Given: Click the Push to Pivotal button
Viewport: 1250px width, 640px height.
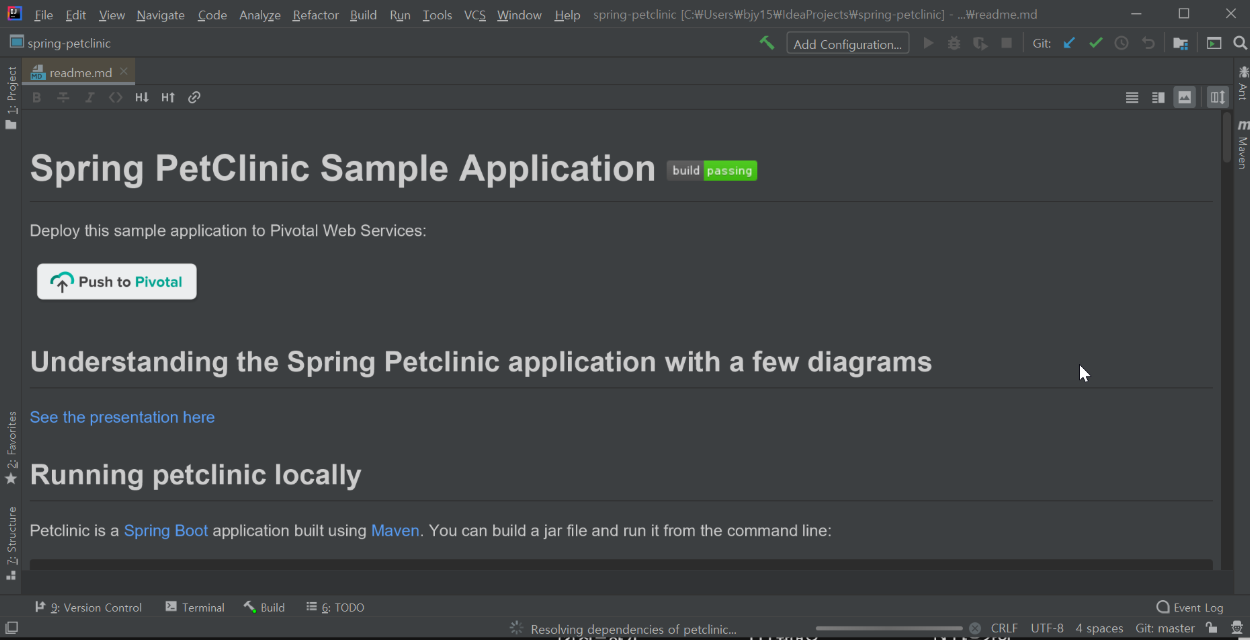Looking at the screenshot, I should click(x=117, y=282).
